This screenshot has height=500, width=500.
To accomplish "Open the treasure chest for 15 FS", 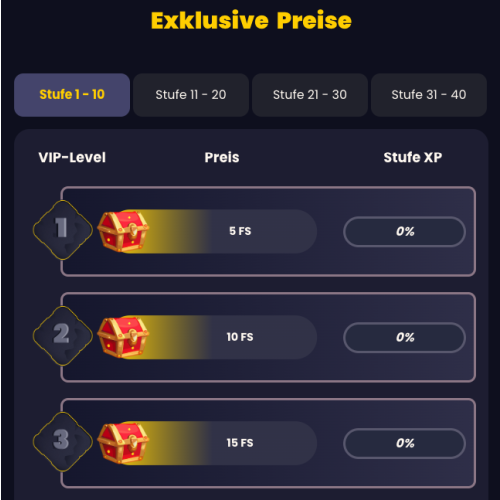I will coord(123,443).
